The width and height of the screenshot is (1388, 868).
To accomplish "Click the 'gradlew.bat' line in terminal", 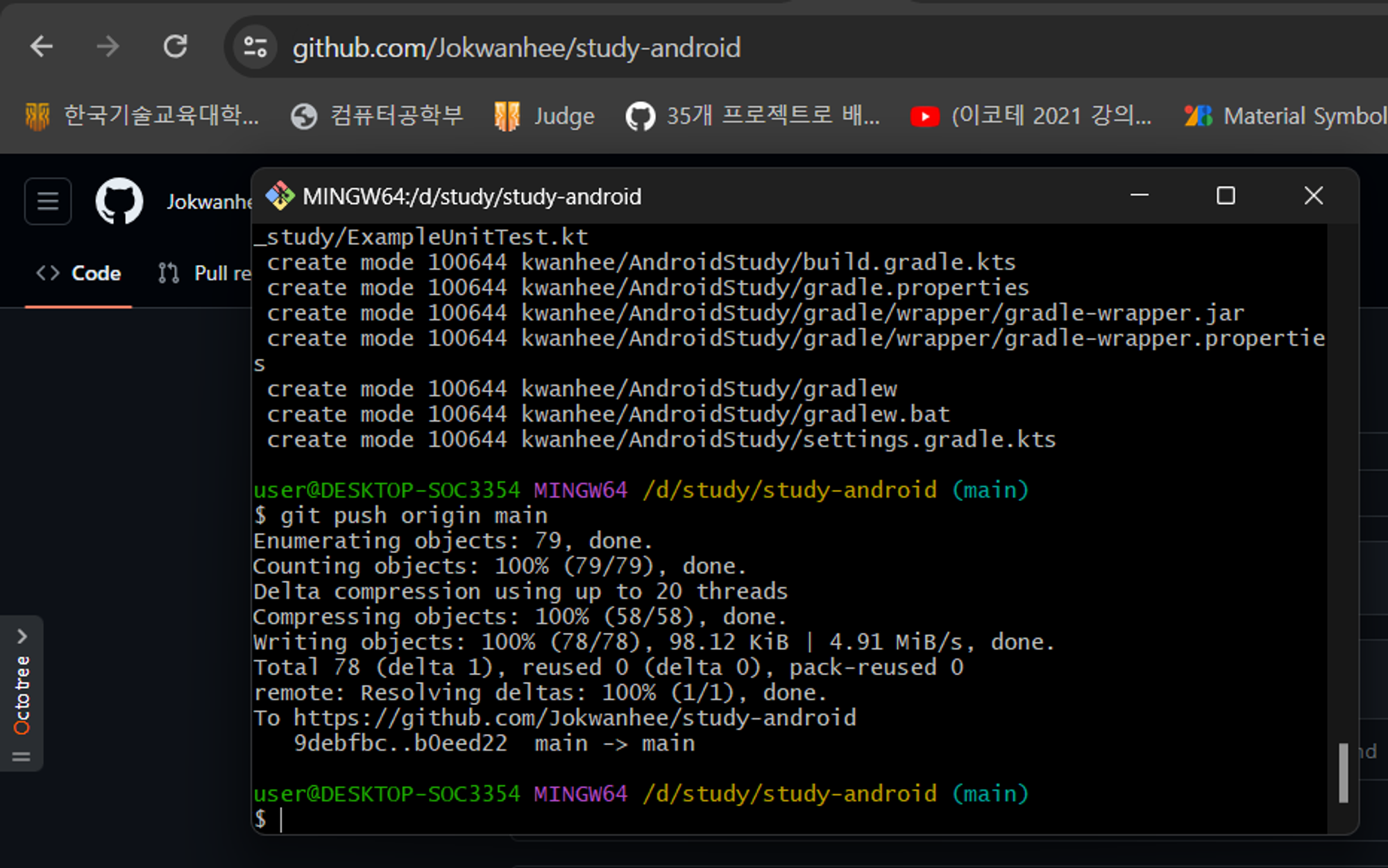I will (608, 414).
